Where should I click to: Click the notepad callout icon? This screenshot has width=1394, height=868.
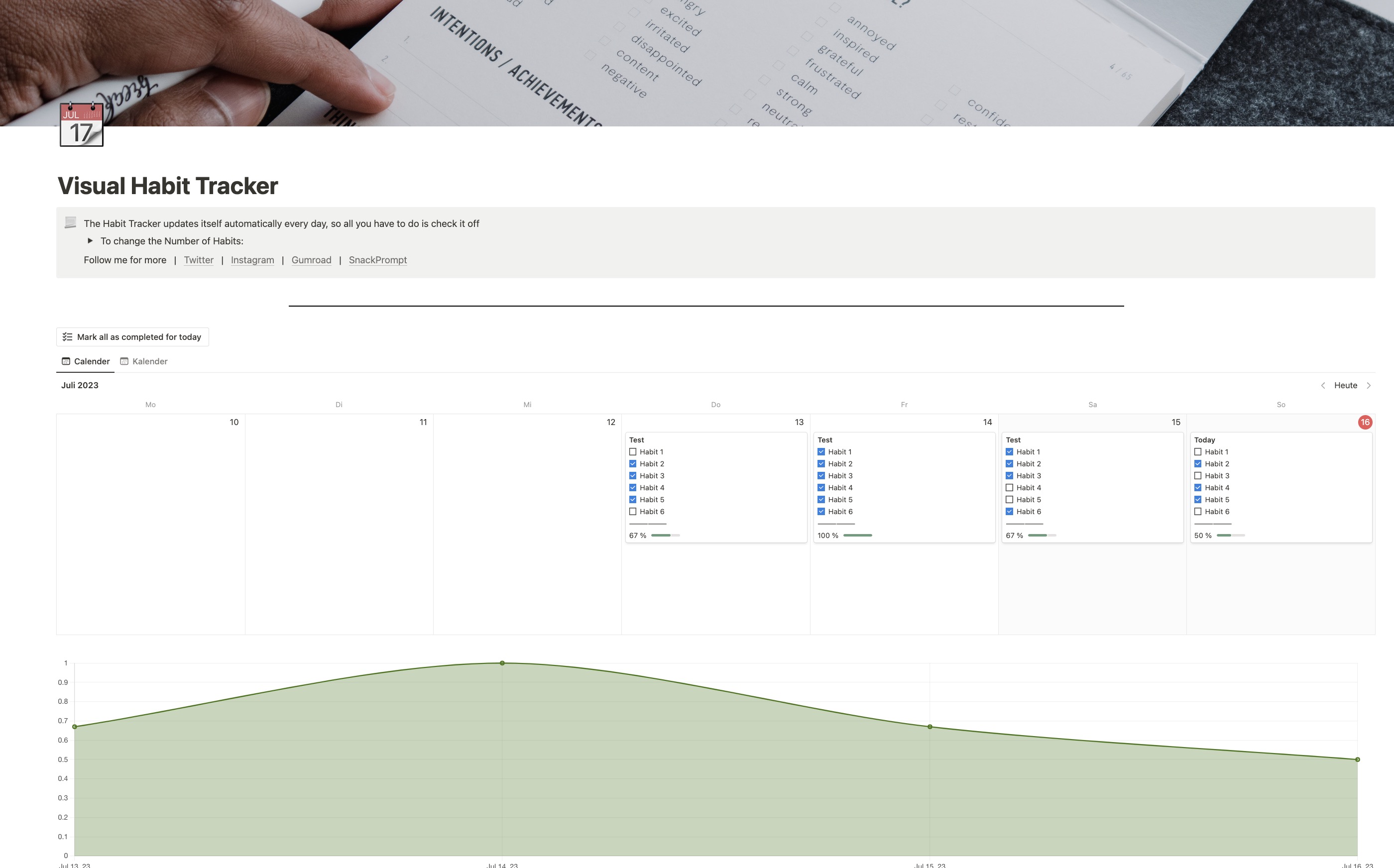(71, 223)
